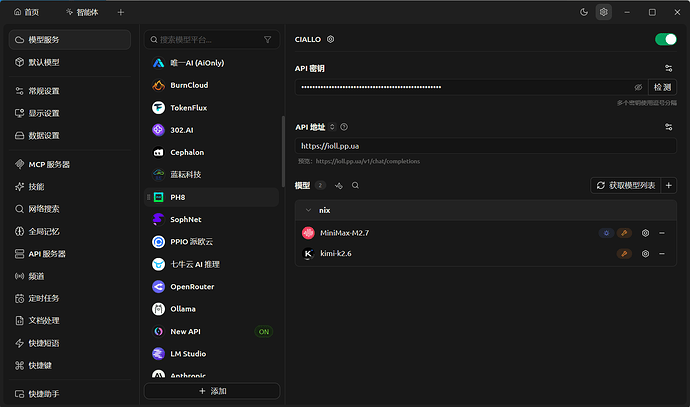Select 模型服务 in settings sidebar
The height and width of the screenshot is (407, 690).
pos(70,40)
